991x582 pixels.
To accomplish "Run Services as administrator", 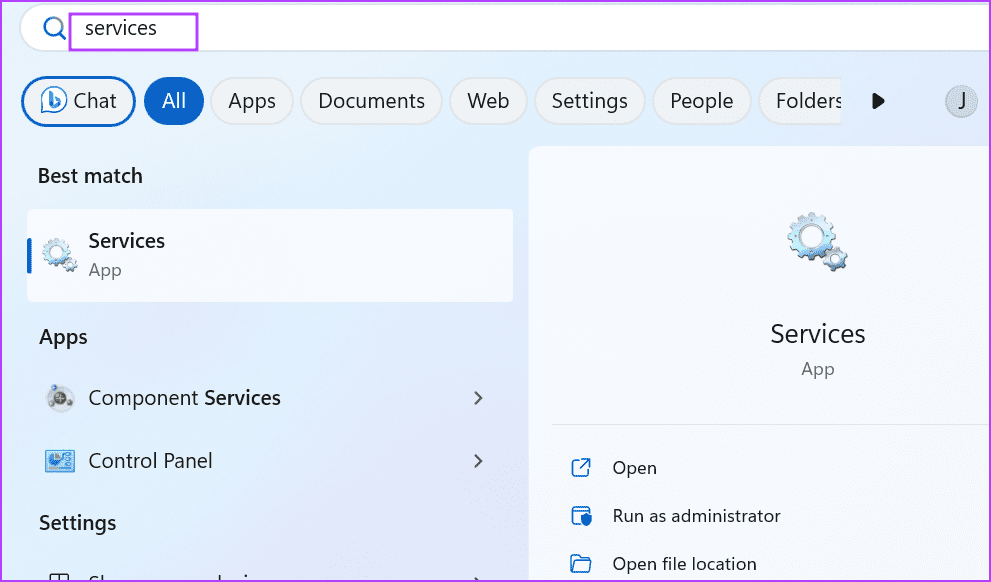I will tap(697, 516).
